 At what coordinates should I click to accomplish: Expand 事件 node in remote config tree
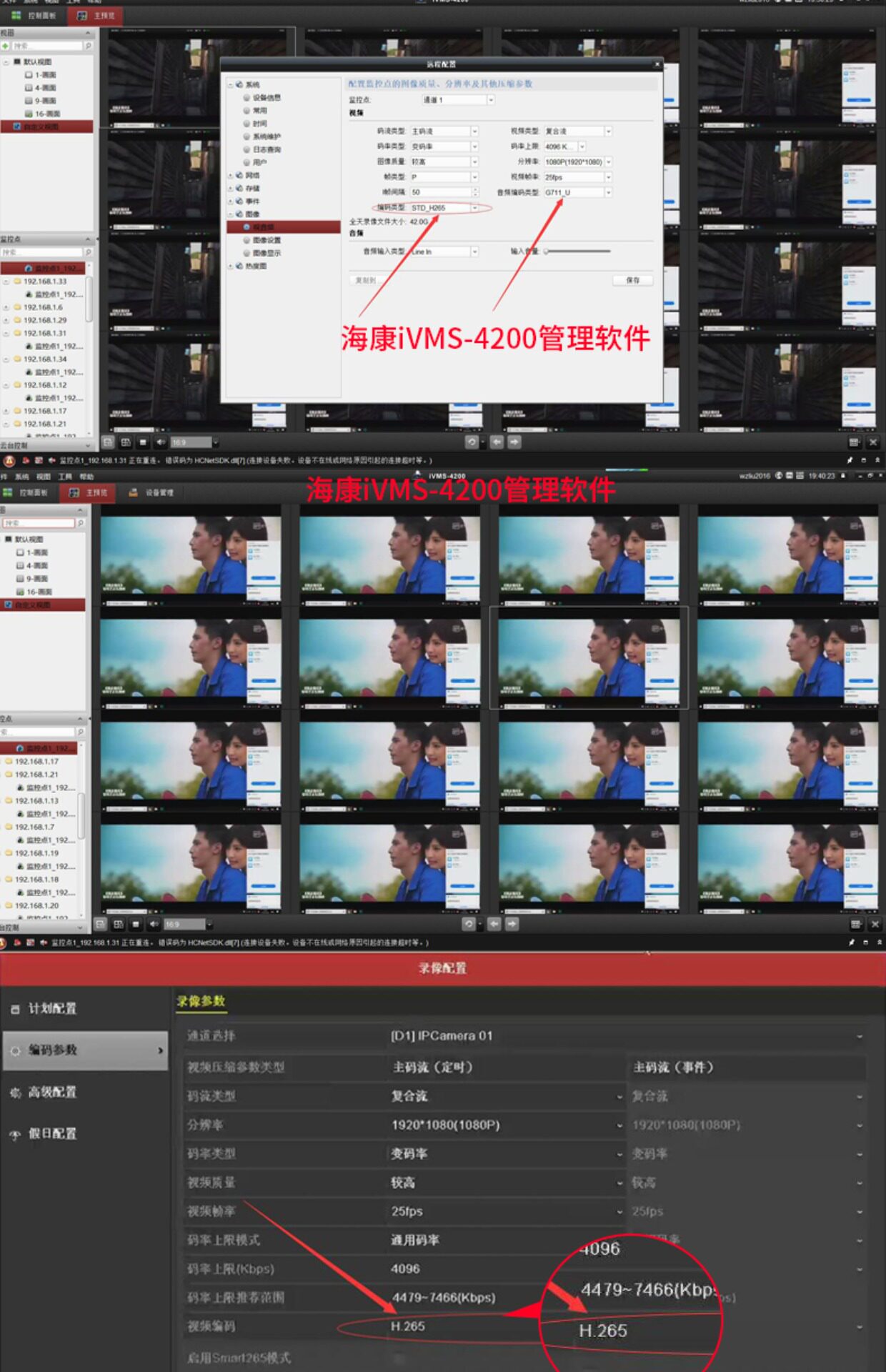(230, 201)
